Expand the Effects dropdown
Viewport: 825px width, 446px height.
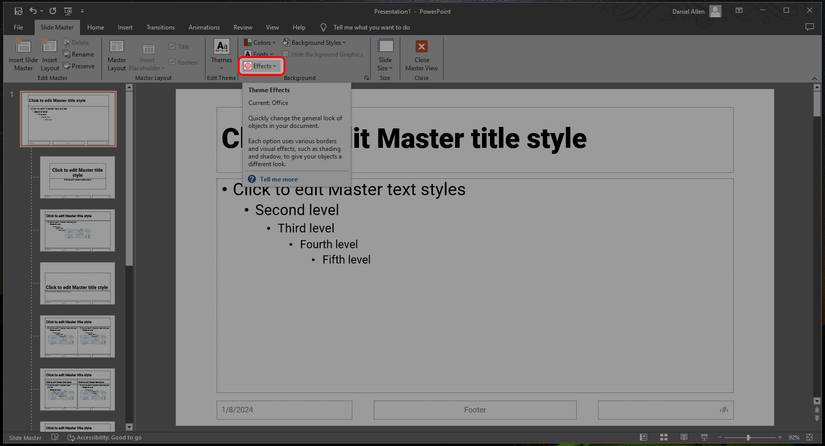263,66
